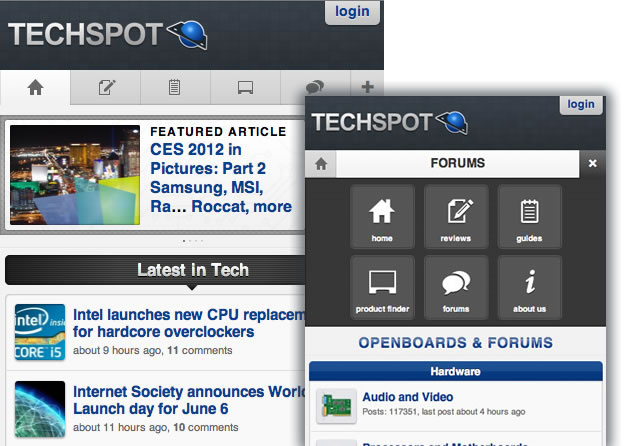Image resolution: width=630 pixels, height=446 pixels.
Task: Expand more options with the plus tab
Action: tap(367, 85)
